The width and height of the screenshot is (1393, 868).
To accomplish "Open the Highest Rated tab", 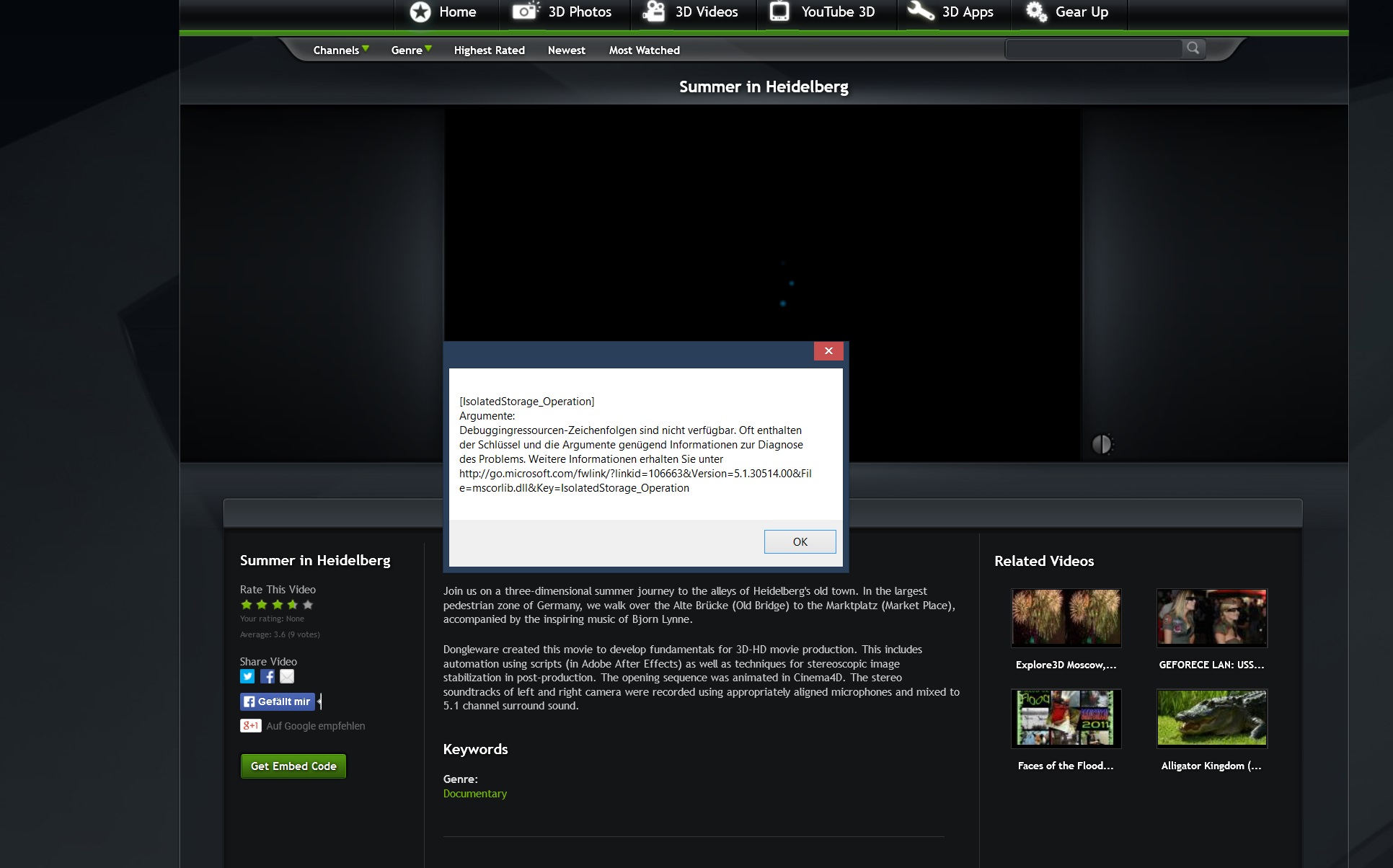I will pos(489,50).
